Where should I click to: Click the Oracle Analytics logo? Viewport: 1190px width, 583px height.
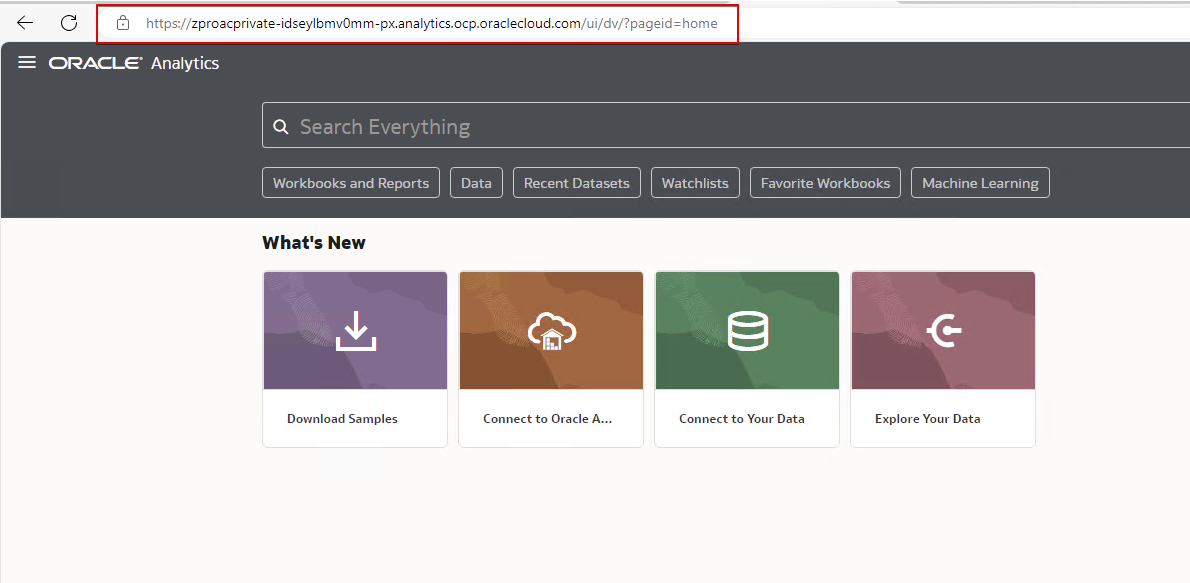coord(134,63)
